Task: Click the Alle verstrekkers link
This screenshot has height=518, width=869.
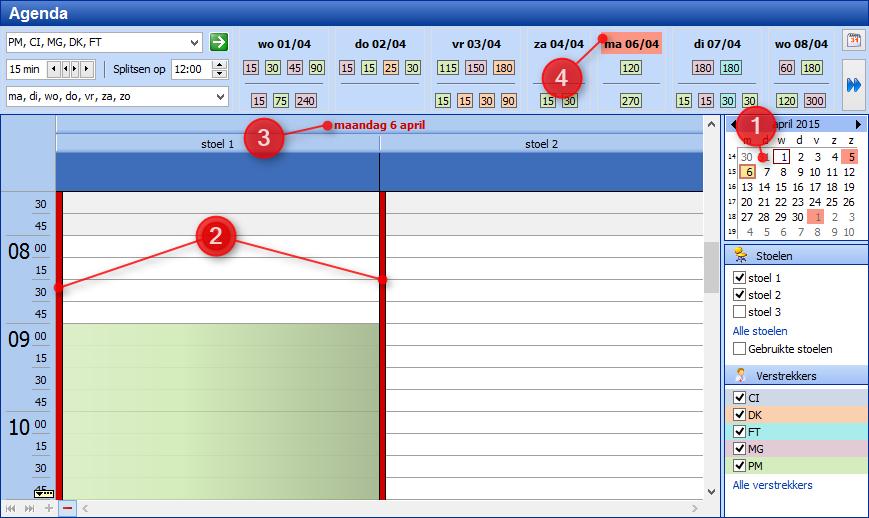Action: tap(772, 485)
